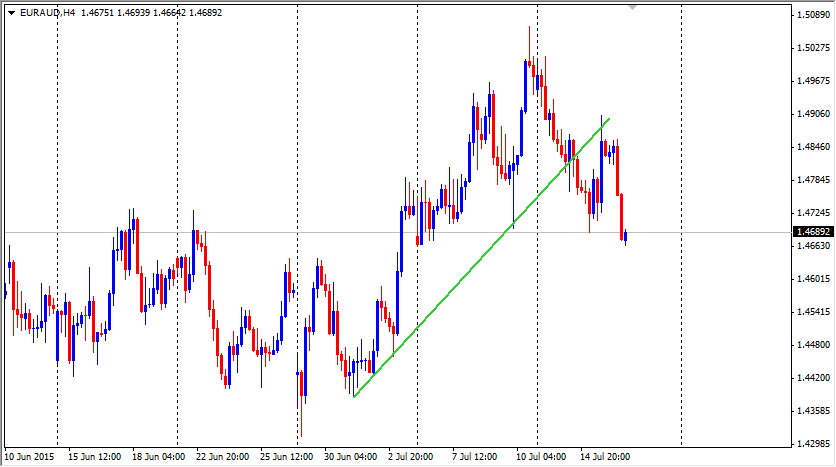
Task: Click the 25 Jun 12:00 time label
Action: coord(287,457)
